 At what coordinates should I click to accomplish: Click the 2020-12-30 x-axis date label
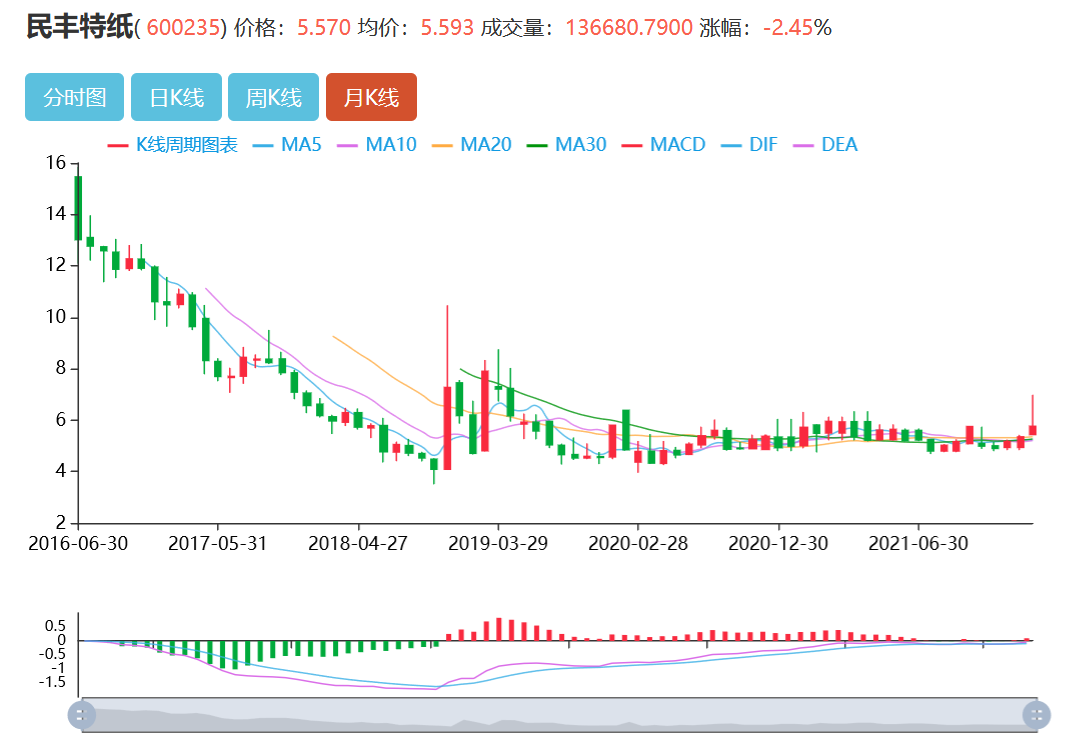(778, 543)
